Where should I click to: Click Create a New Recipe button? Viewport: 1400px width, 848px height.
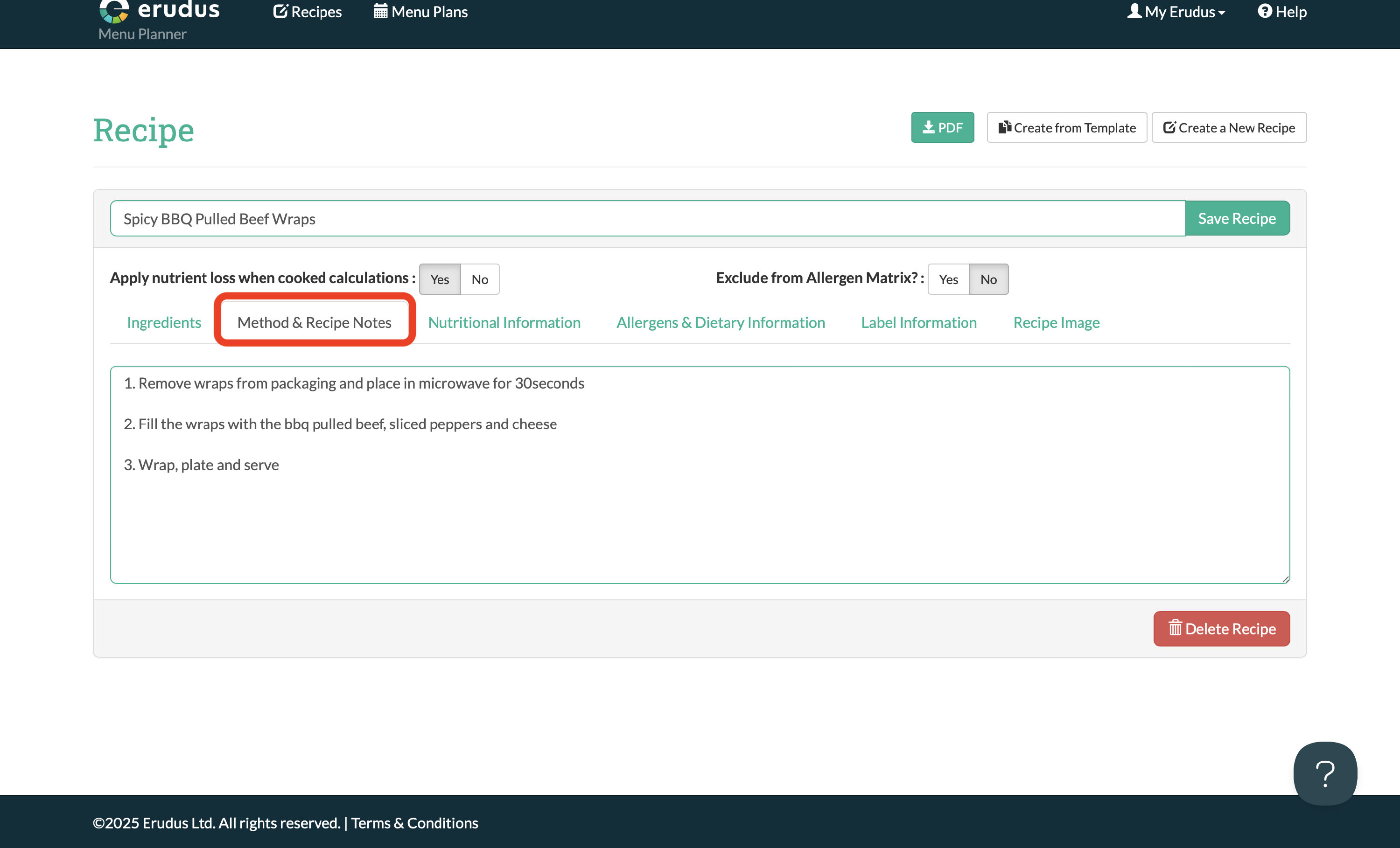click(1228, 127)
